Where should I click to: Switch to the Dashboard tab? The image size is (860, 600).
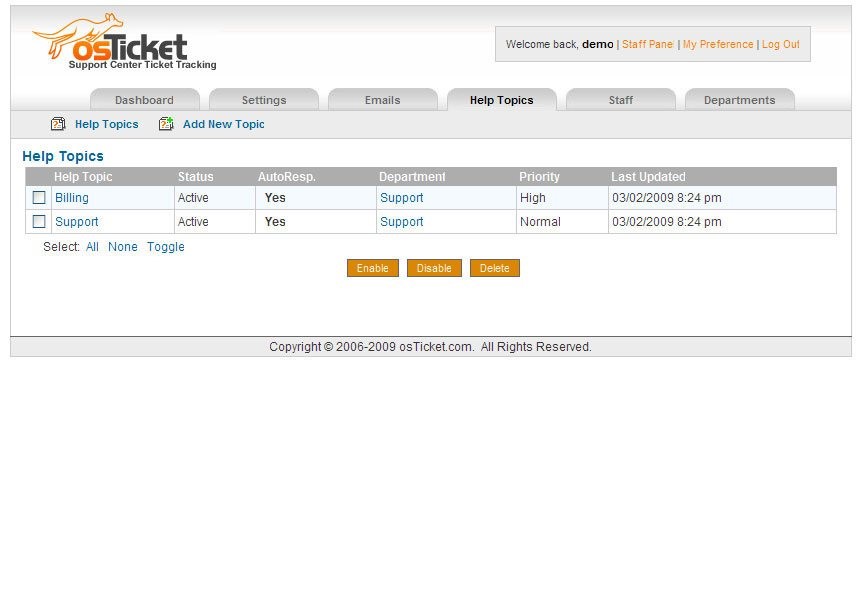click(144, 99)
